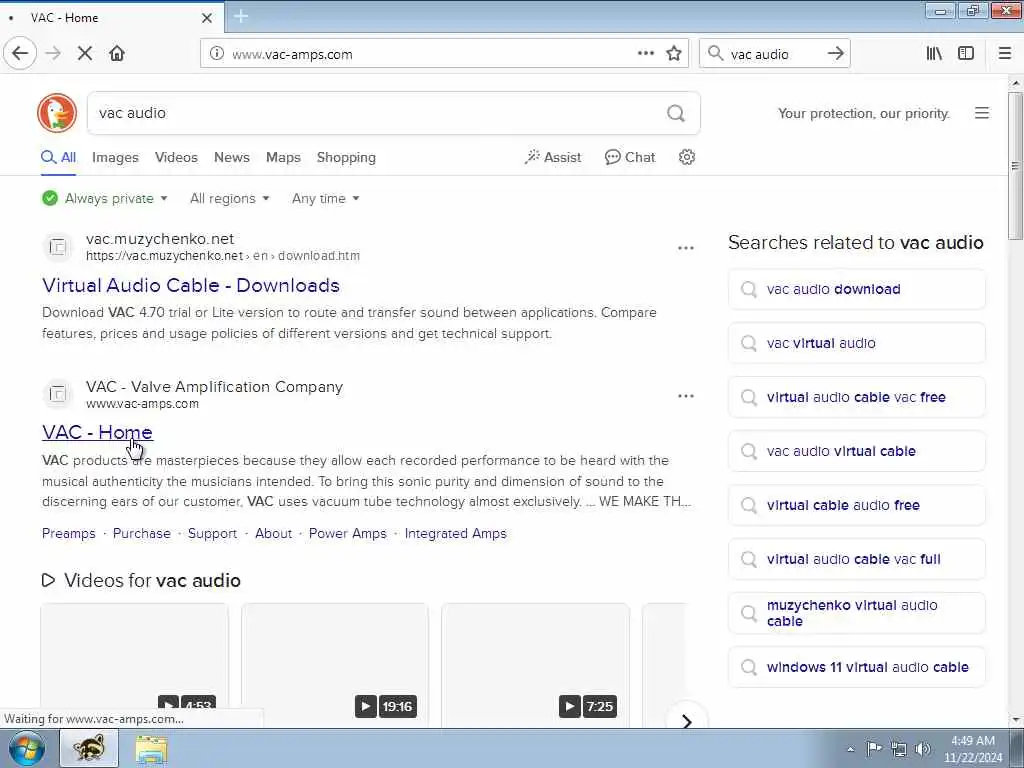Run toolbar search with arrow button
1024x768 pixels.
click(x=835, y=54)
